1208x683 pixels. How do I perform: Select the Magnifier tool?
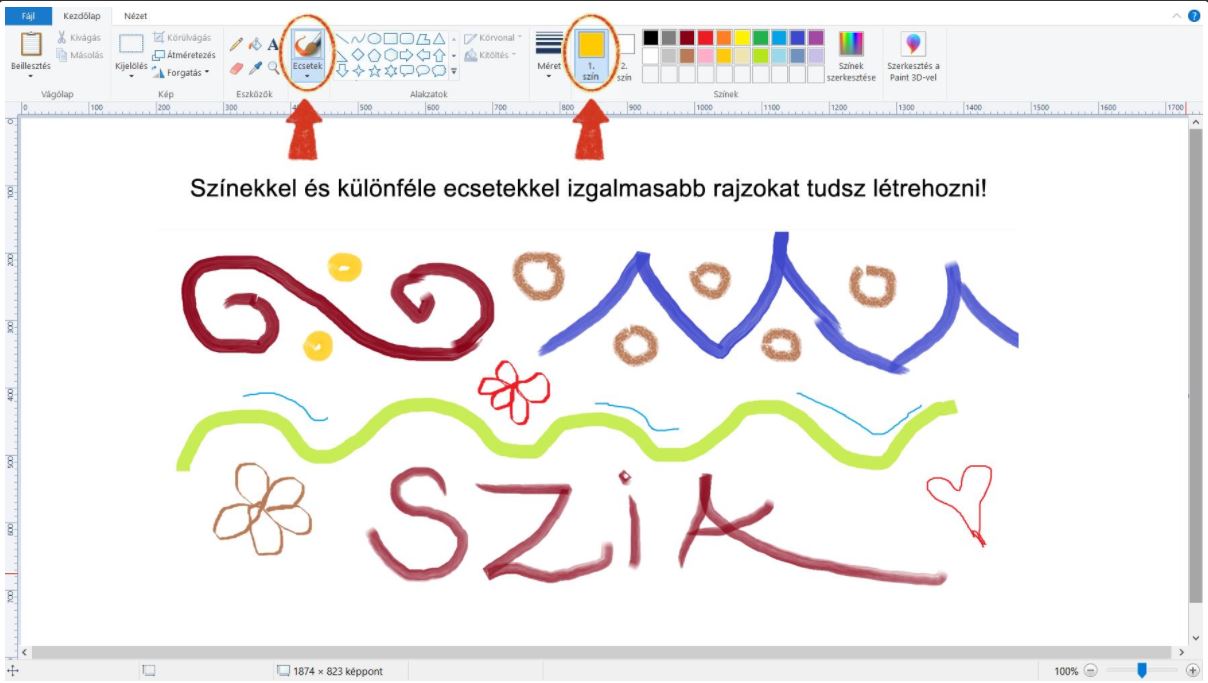tap(273, 68)
